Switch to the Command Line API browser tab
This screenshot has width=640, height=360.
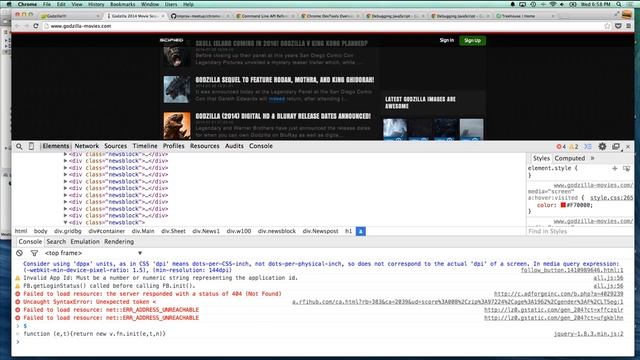click(265, 16)
